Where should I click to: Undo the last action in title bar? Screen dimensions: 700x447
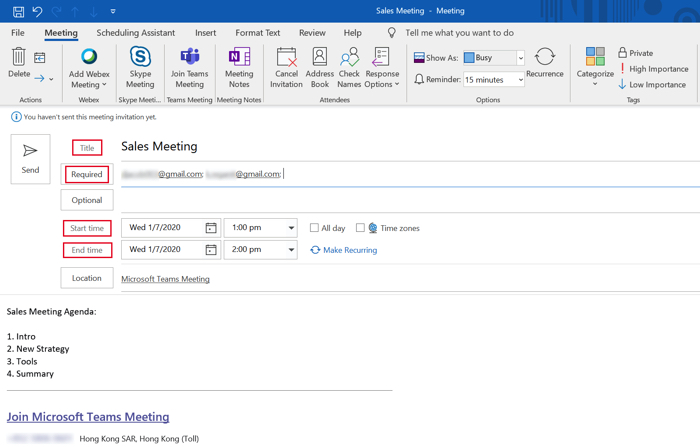pyautogui.click(x=38, y=12)
